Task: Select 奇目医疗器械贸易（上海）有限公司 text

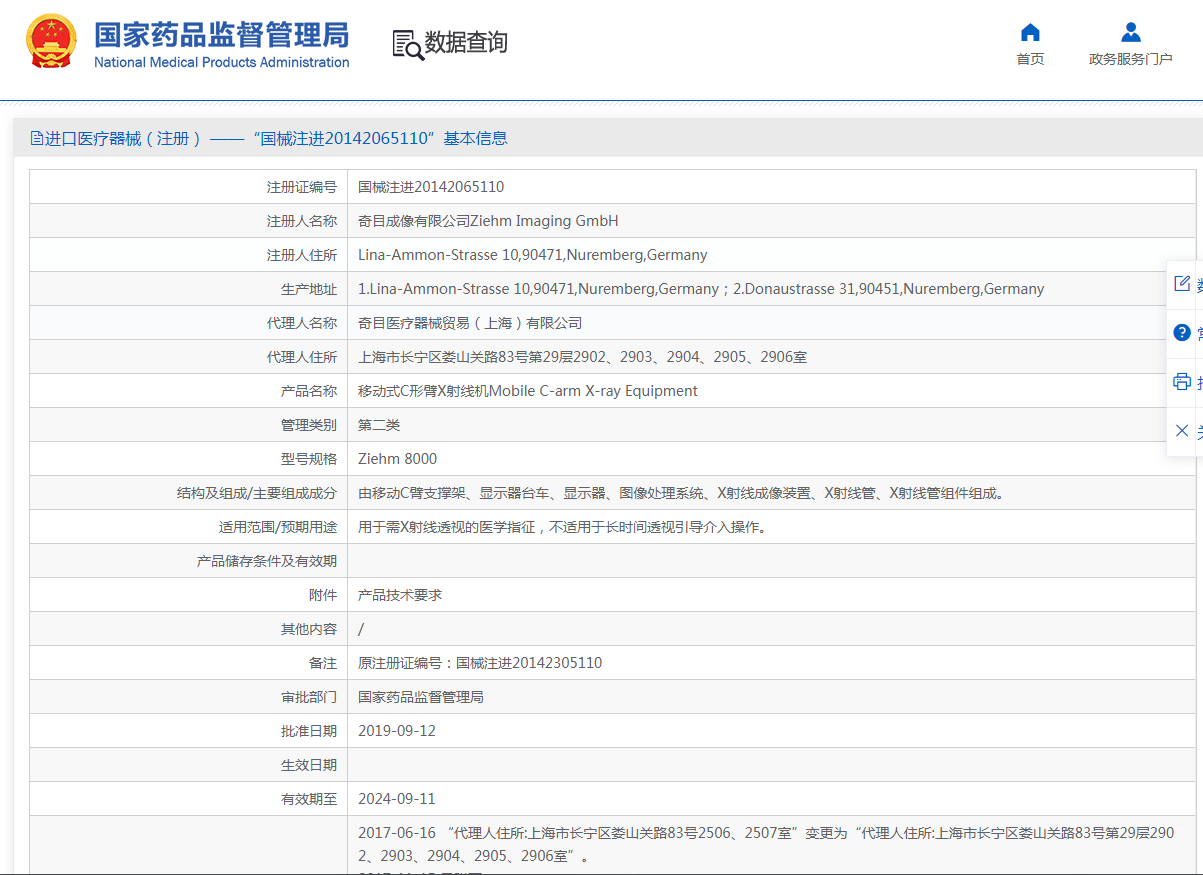Action: click(x=470, y=323)
